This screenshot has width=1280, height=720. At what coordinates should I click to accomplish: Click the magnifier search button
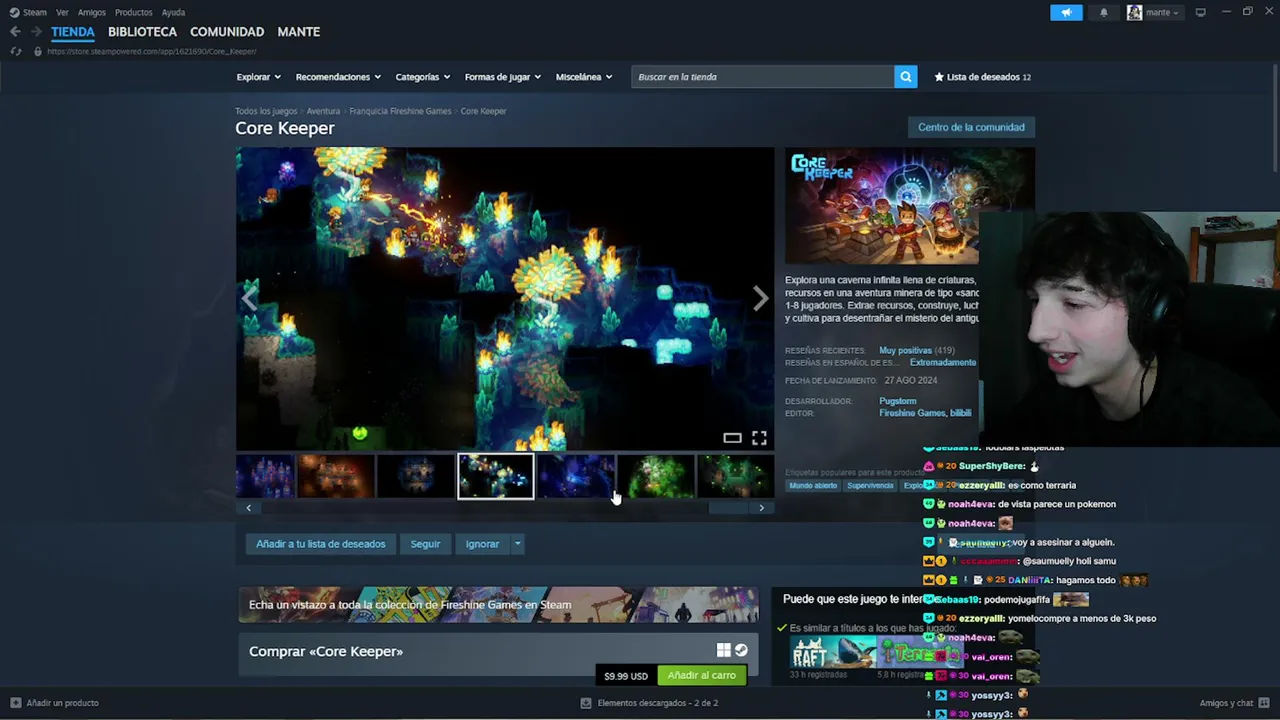[905, 77]
